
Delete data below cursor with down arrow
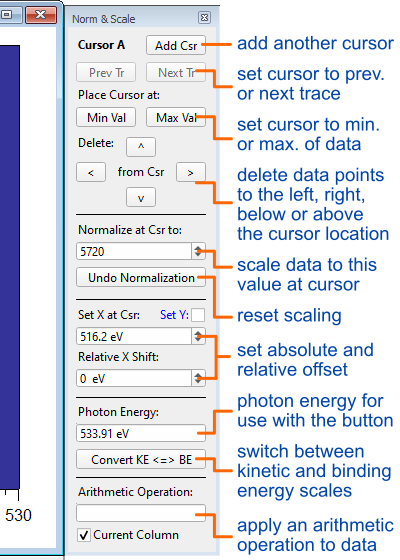coord(141,198)
